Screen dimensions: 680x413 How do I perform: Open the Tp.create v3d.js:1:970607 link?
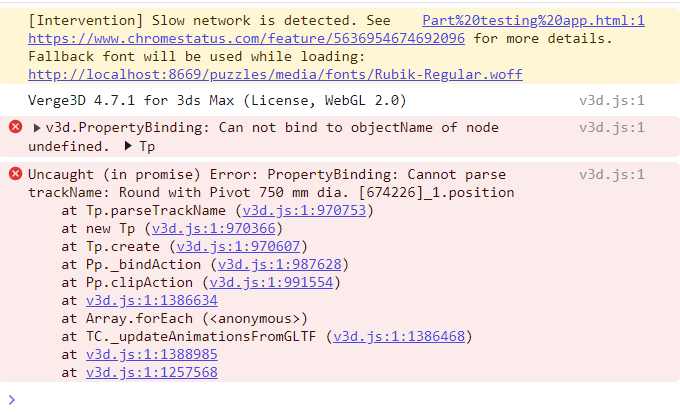(238, 246)
